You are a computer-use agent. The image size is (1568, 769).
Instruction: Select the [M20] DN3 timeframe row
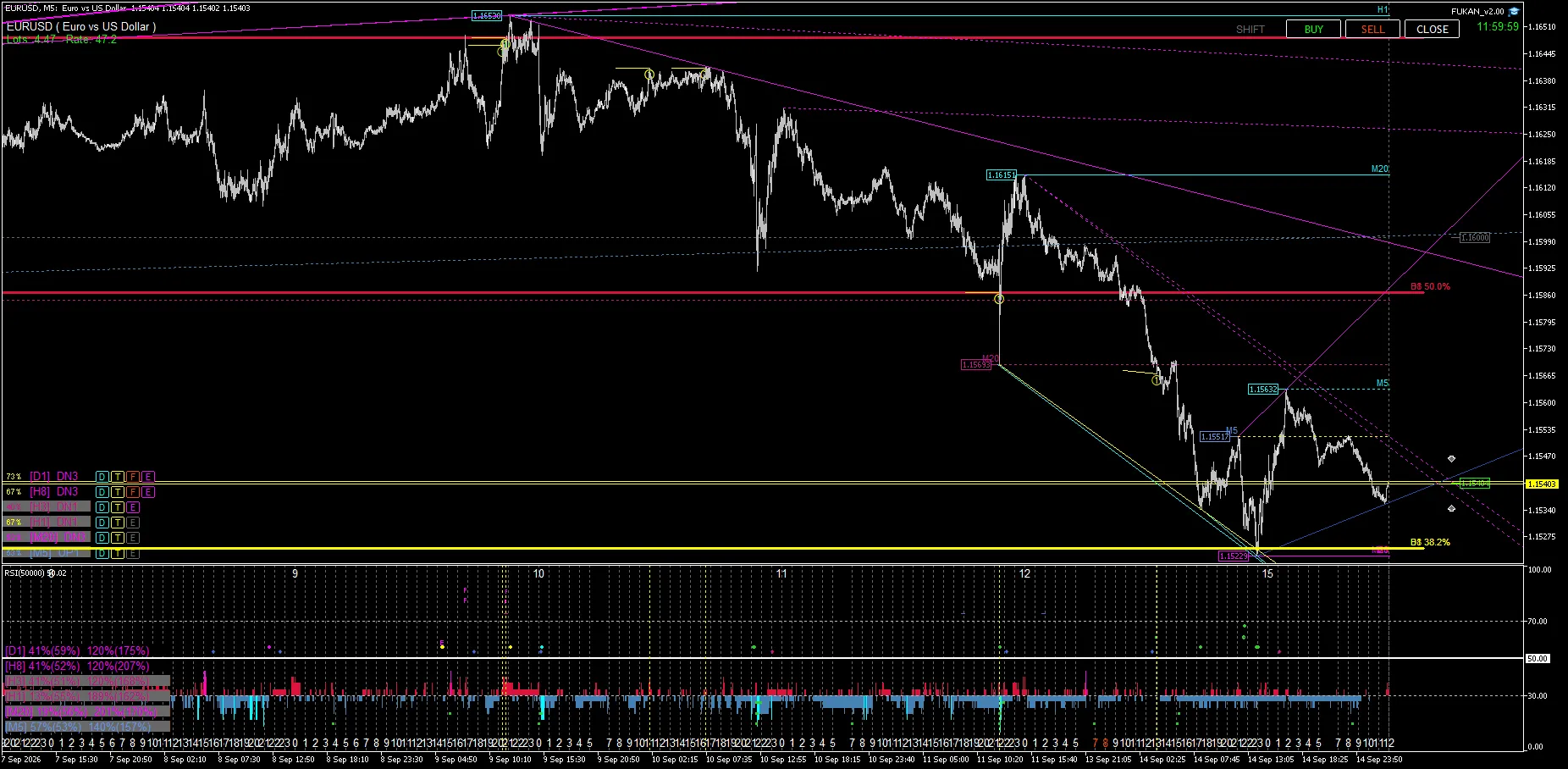pos(47,538)
